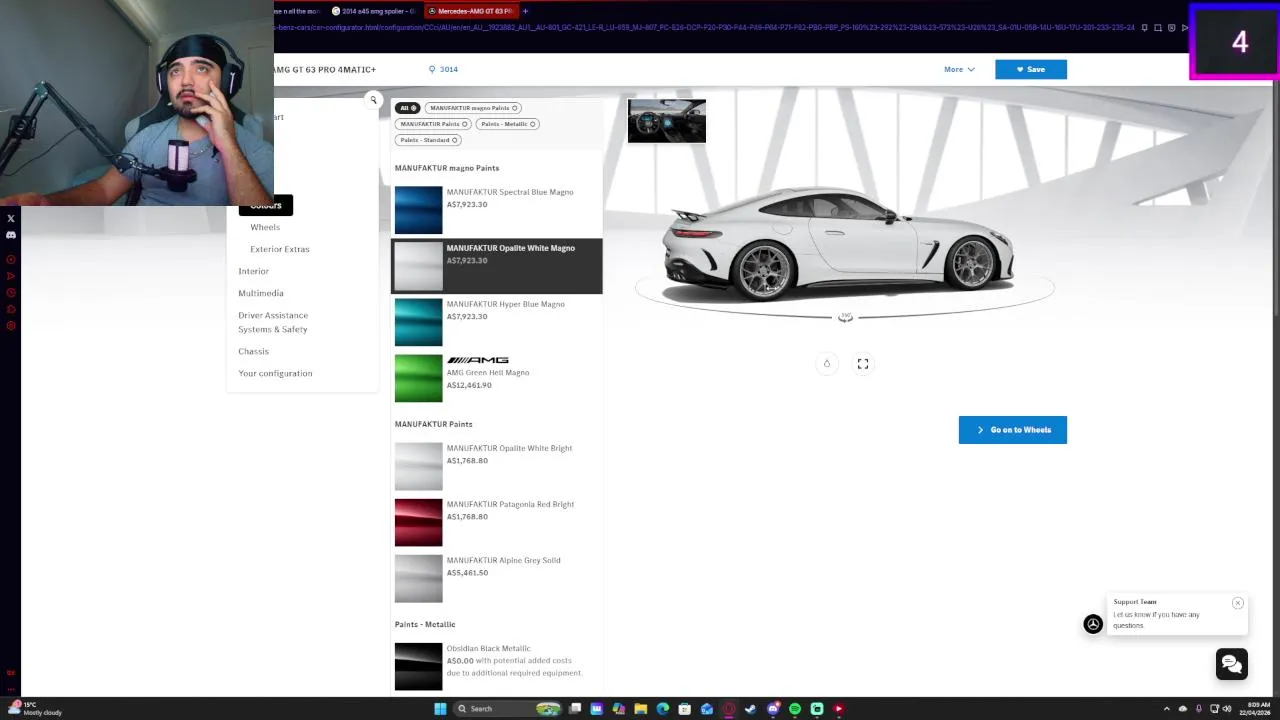
Task: Filter by MANUFAKTUR Paints chip
Action: coord(434,124)
